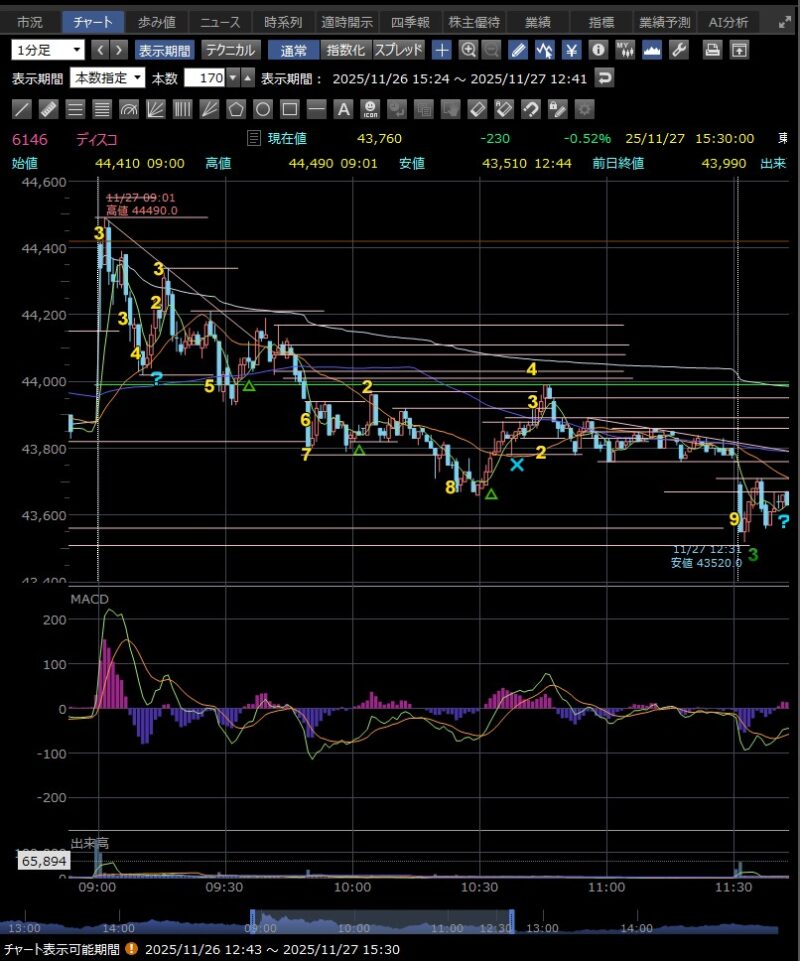Viewport: 800px width, 961px height.
Task: Click the テクニカル button
Action: (x=230, y=49)
